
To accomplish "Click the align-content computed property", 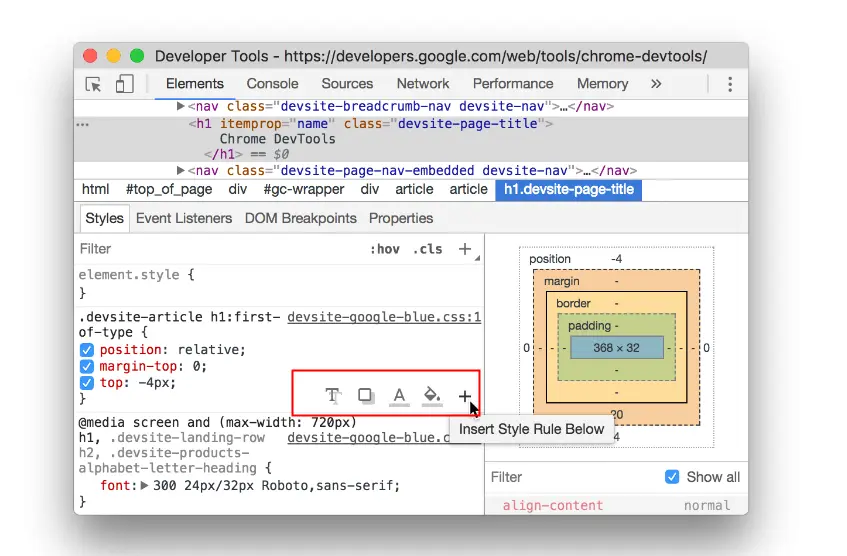I will pos(553,506).
